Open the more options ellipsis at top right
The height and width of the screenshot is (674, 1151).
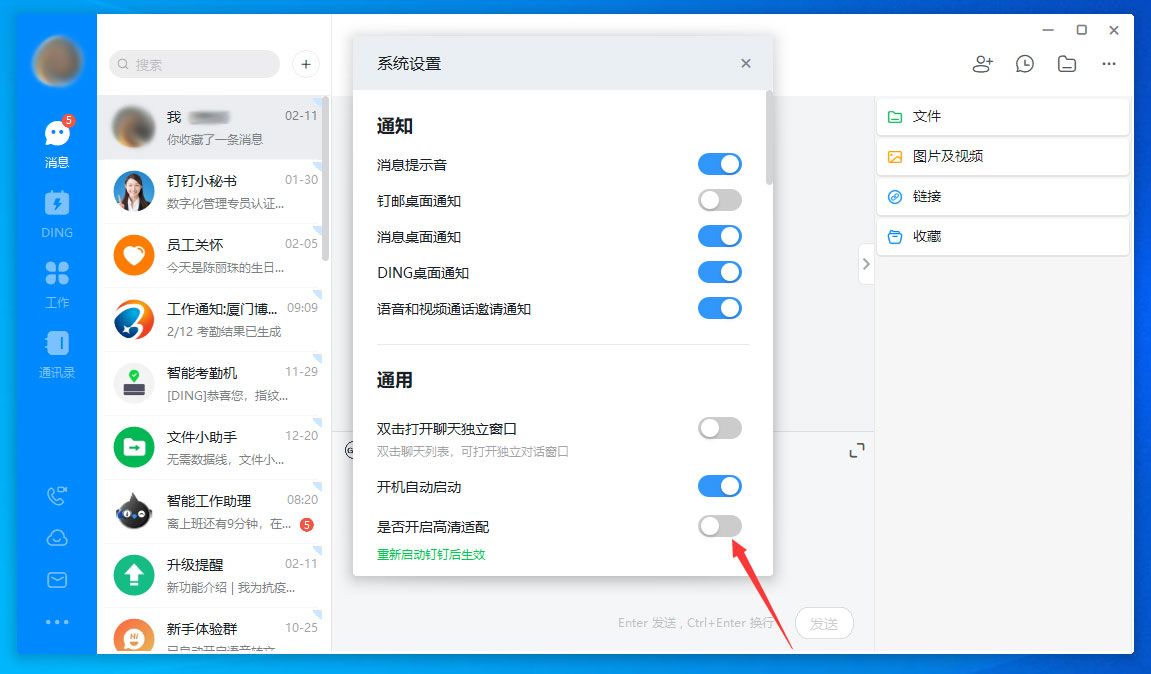click(x=1108, y=63)
